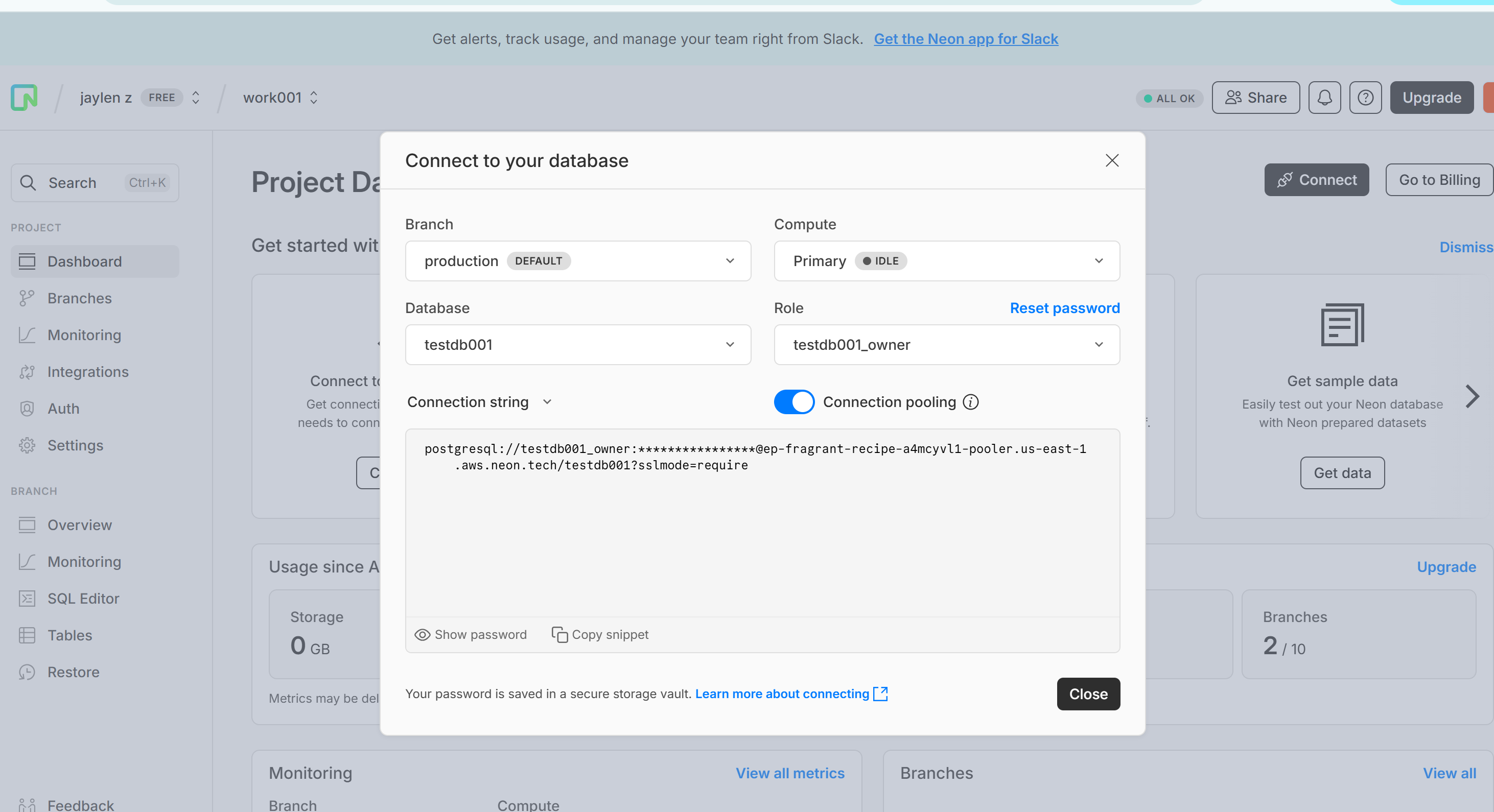1494x812 pixels.
Task: Click the Connection pooling info icon
Action: pos(970,401)
